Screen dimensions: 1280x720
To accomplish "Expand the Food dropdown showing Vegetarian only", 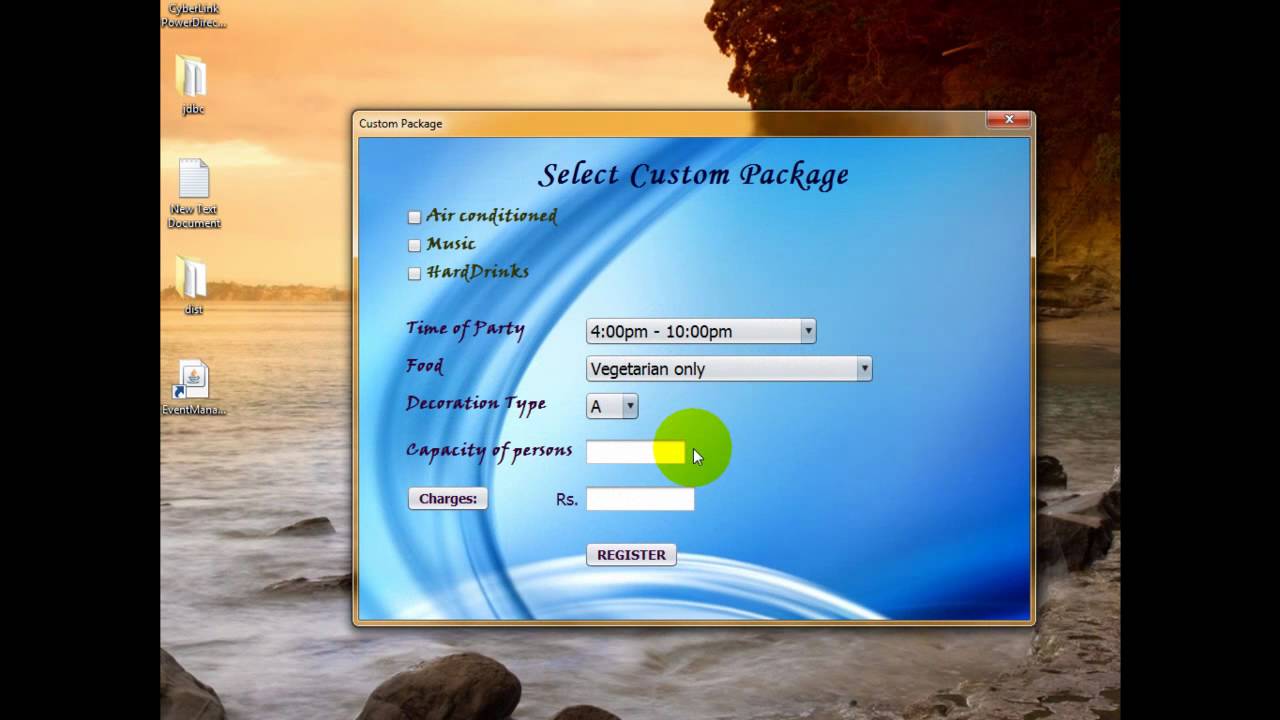I will click(x=729, y=369).
